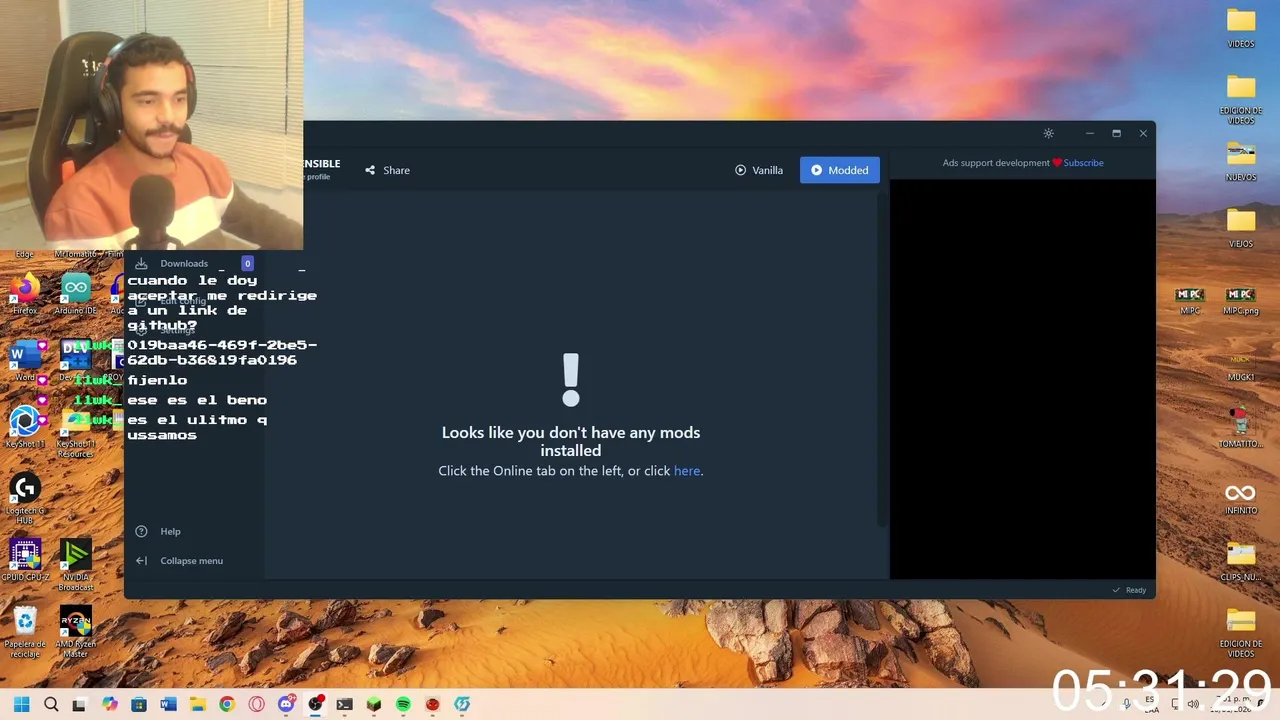Image resolution: width=1280 pixels, height=720 pixels.
Task: Open Google Chrome from the taskbar
Action: [x=227, y=704]
